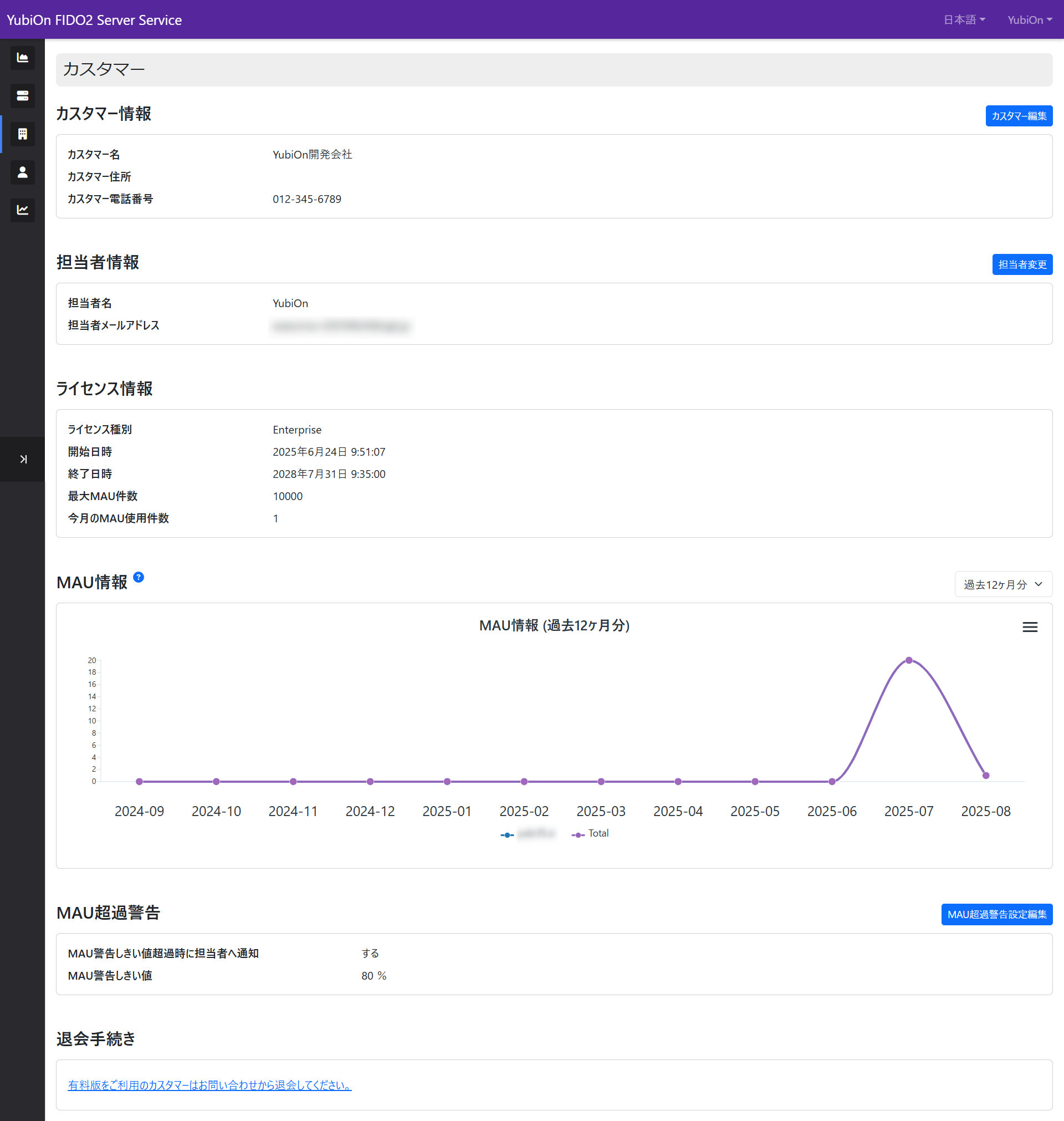Click the 担当者変更 button
The image size is (1064, 1121).
click(1022, 264)
